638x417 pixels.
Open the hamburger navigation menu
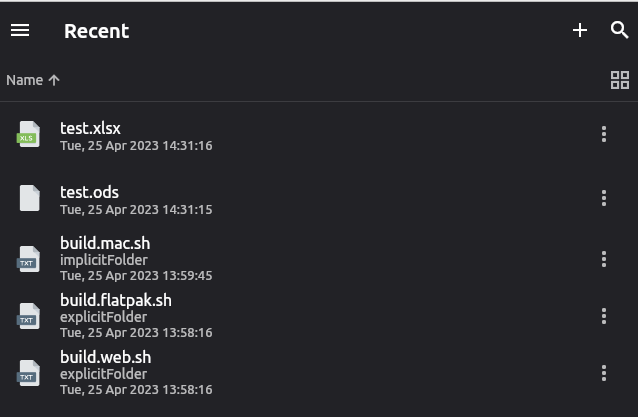tap(20, 30)
